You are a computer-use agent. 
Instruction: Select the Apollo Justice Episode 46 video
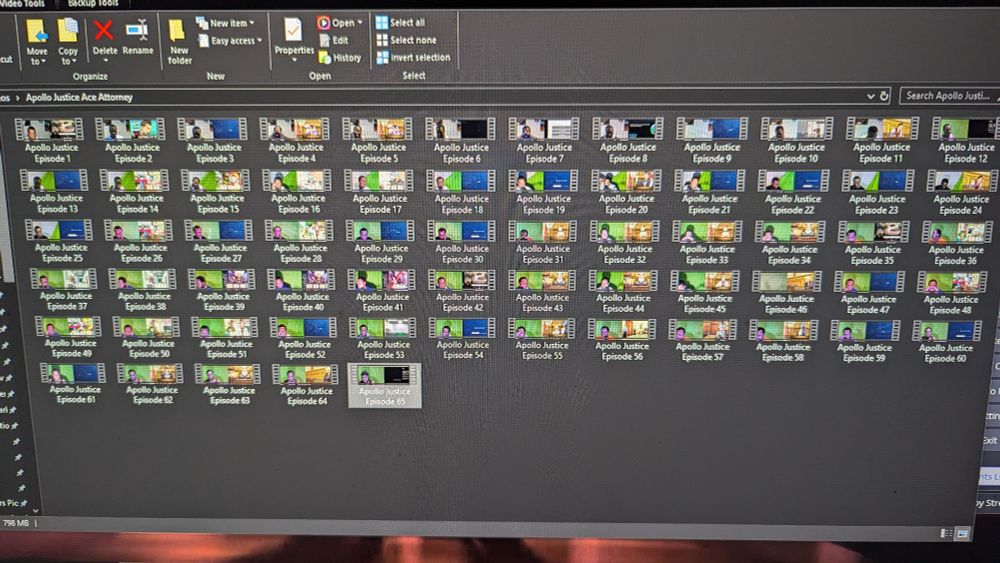tap(786, 292)
